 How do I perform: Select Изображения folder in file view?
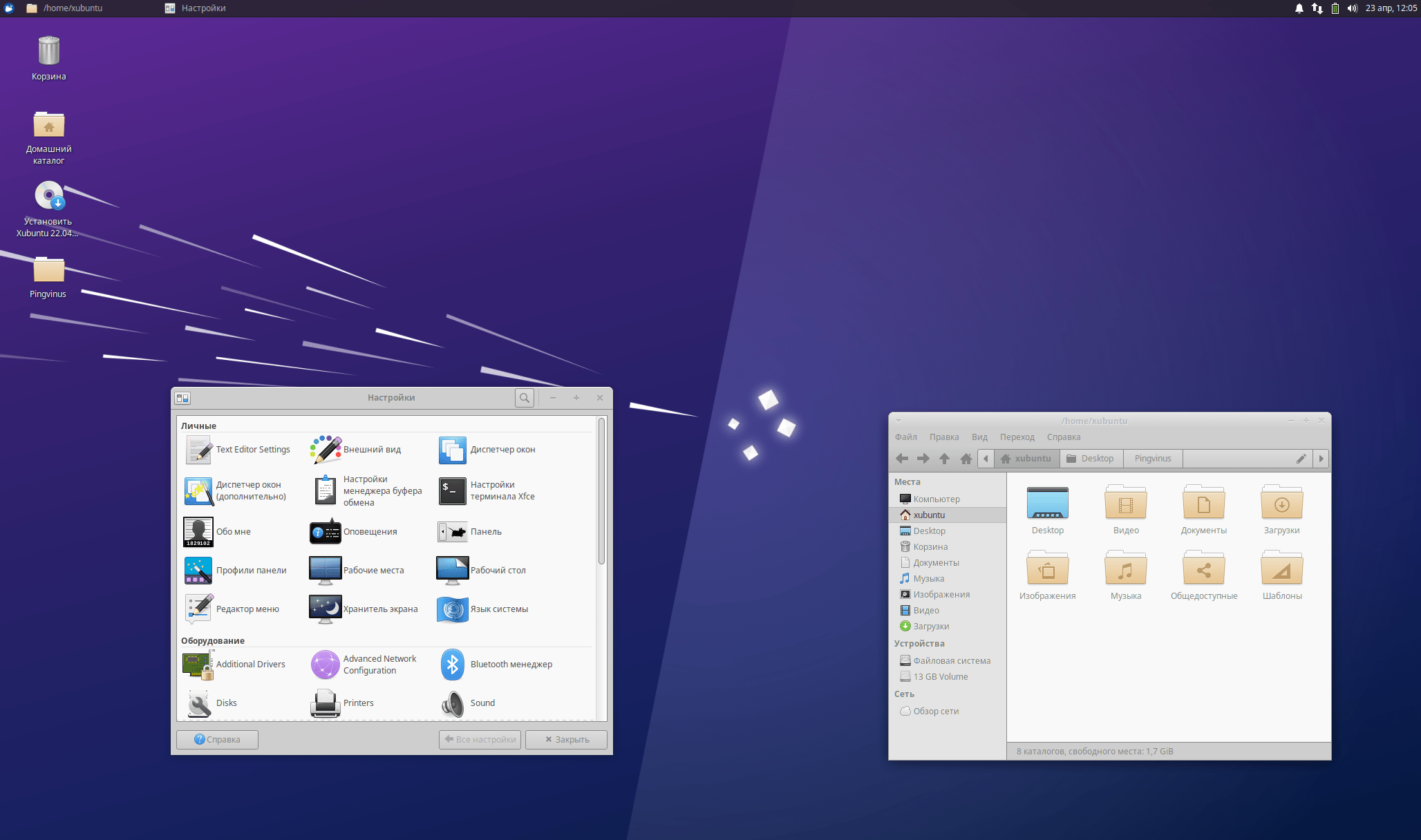(1048, 576)
